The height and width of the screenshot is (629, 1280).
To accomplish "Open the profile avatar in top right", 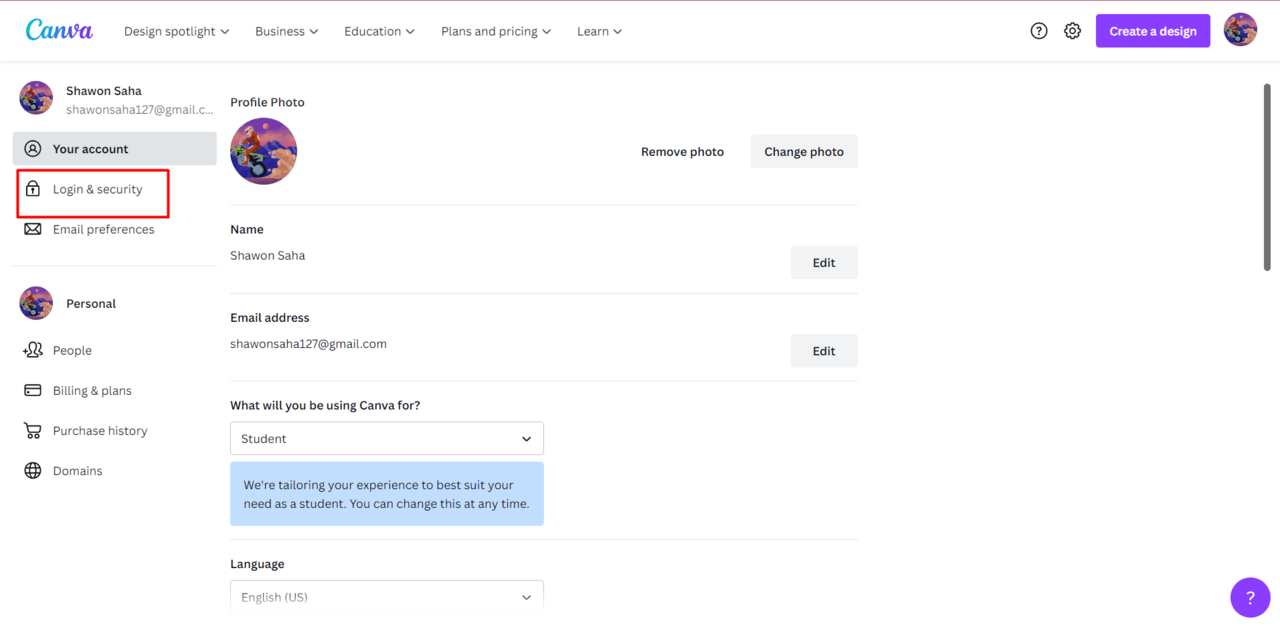I will (1240, 30).
